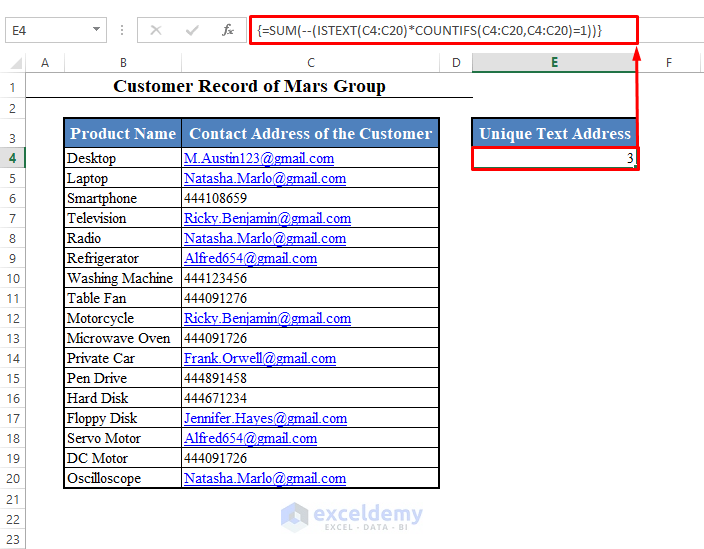This screenshot has height=549, width=704.
Task: Select the cell containing 444108659
Action: (x=310, y=198)
